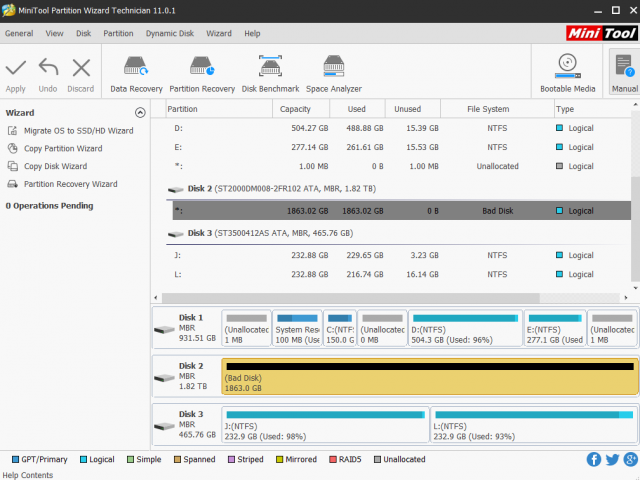Viewport: 640px width, 480px height.
Task: Click the File System column header
Action: (x=488, y=109)
